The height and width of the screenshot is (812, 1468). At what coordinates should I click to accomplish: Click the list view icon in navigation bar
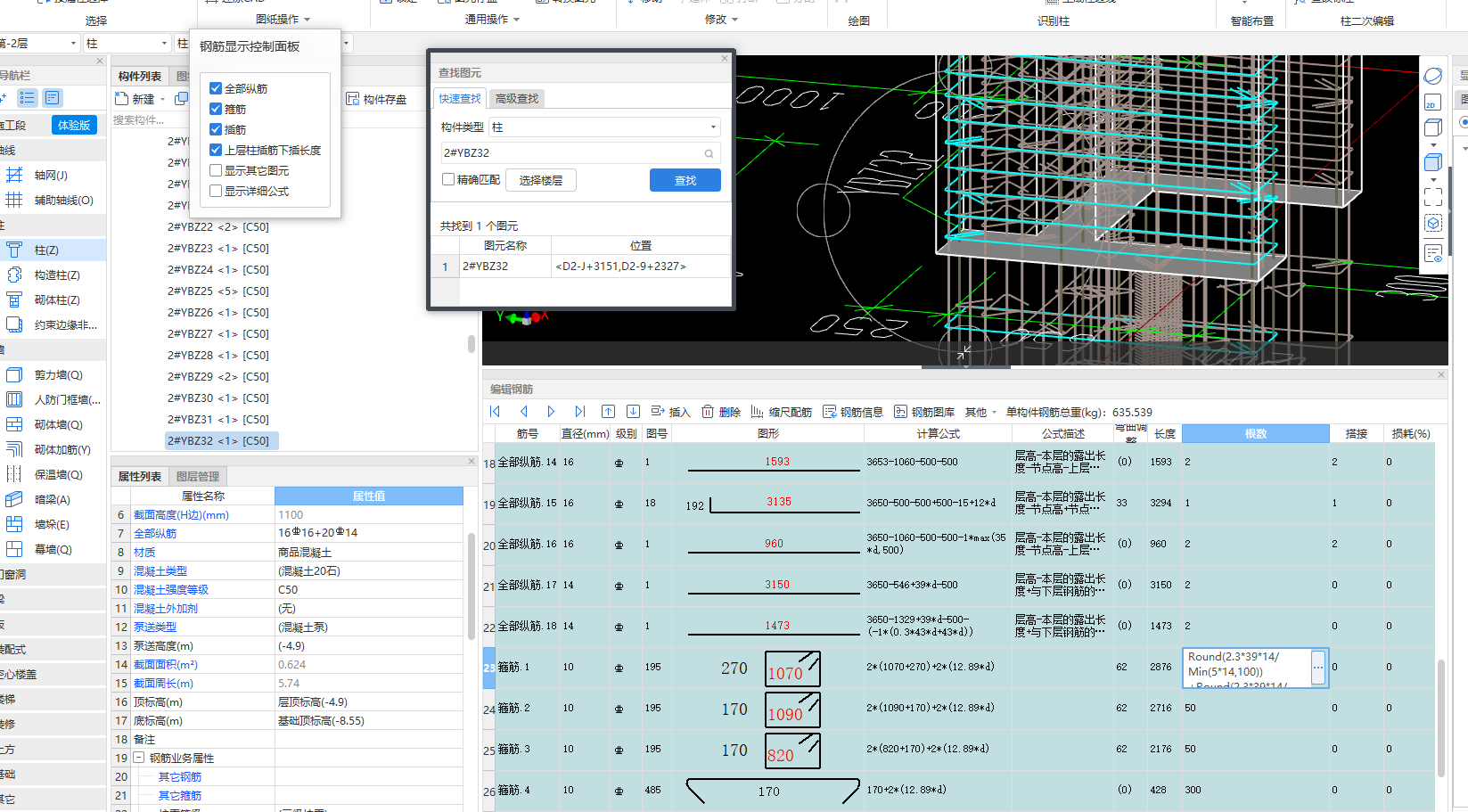(28, 98)
